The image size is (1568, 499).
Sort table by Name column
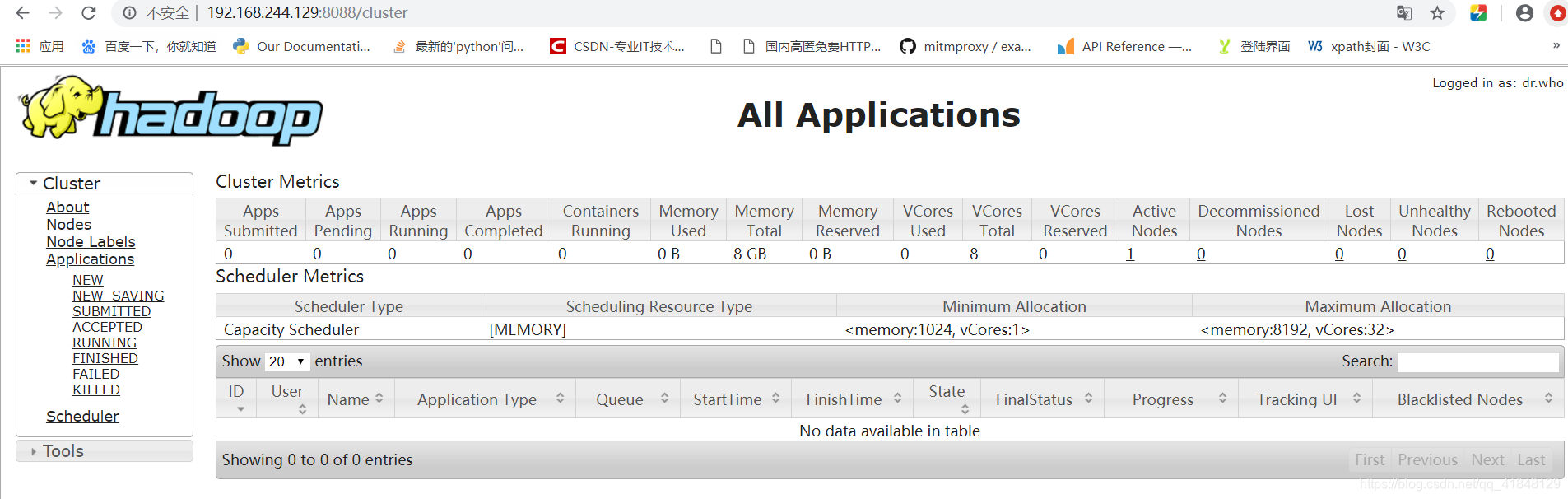(356, 399)
